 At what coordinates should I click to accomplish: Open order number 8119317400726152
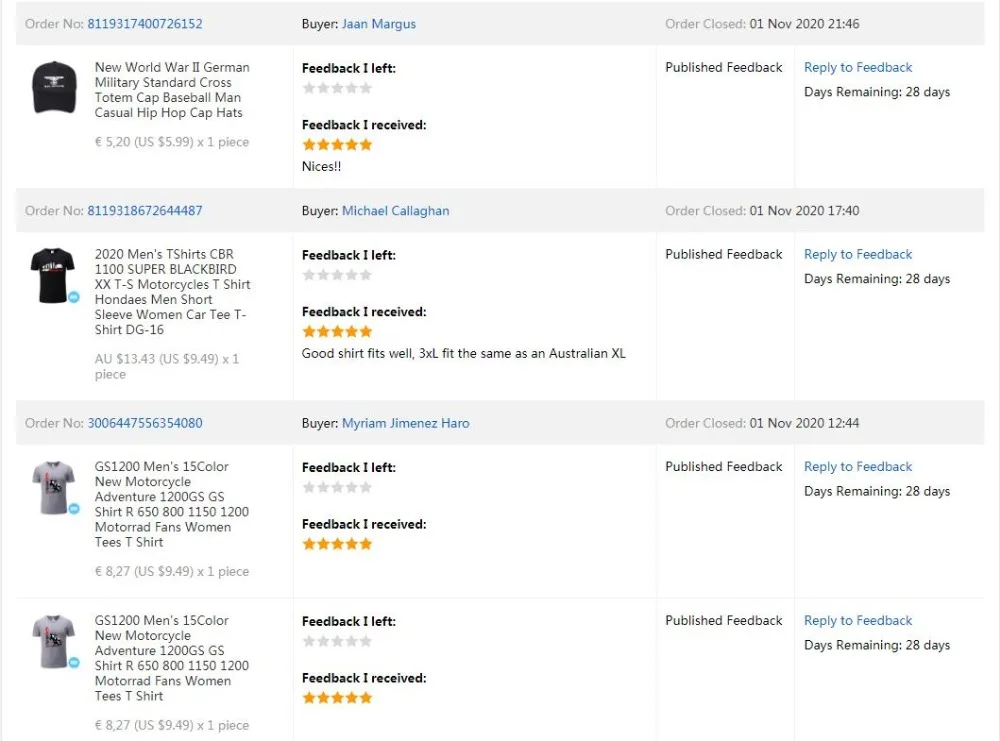(x=144, y=24)
